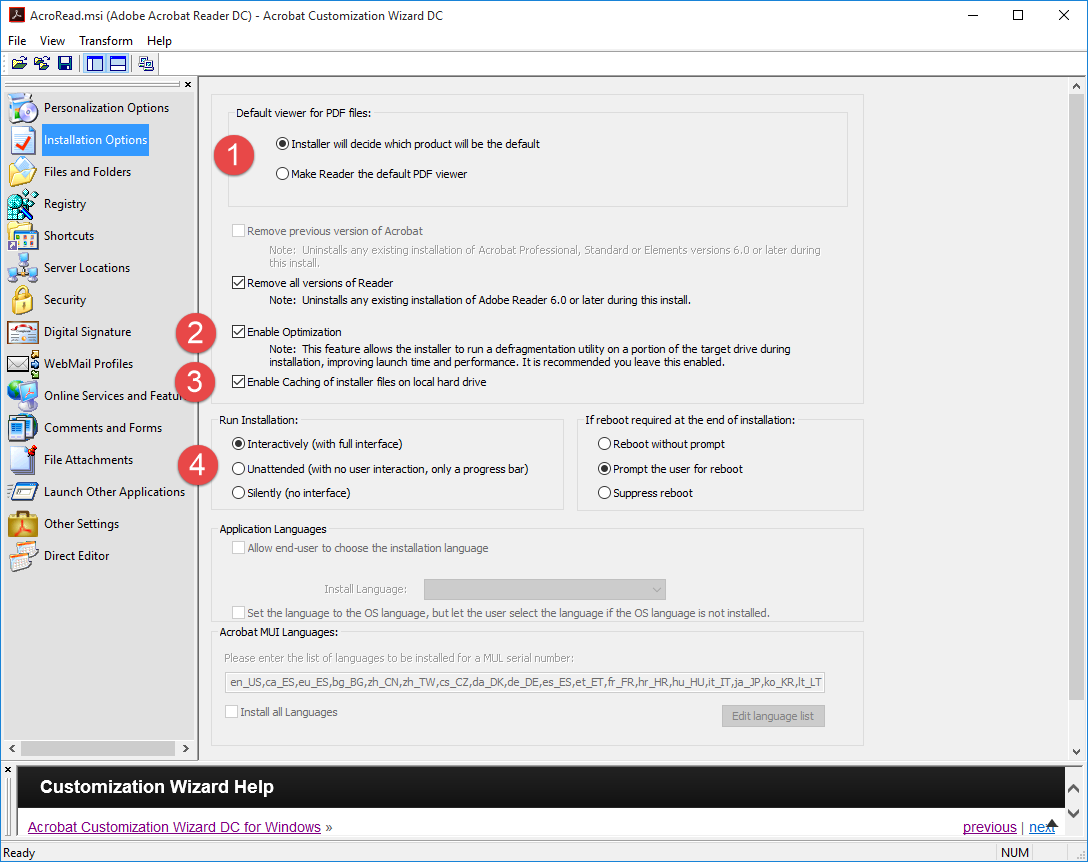Open Server Locations via its network icon
Image resolution: width=1088 pixels, height=862 pixels.
[23, 268]
